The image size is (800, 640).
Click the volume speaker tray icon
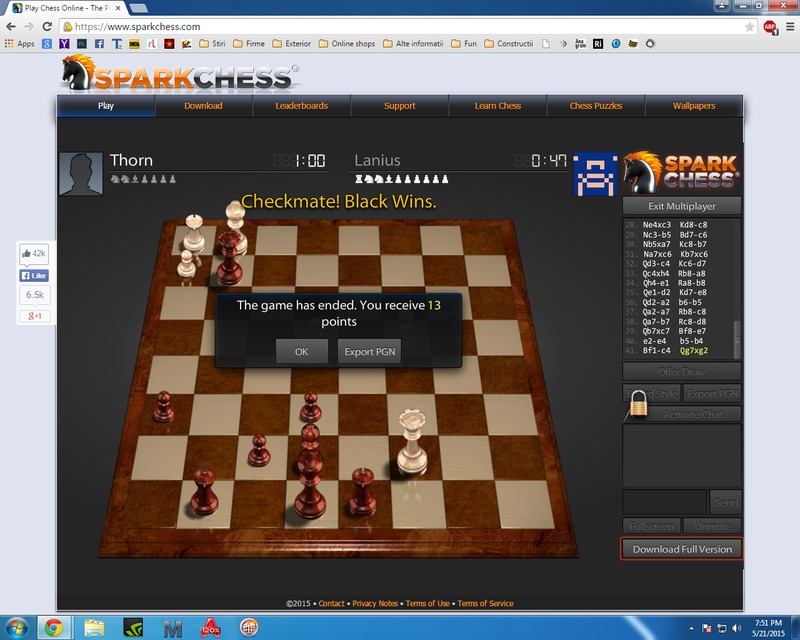coord(736,628)
